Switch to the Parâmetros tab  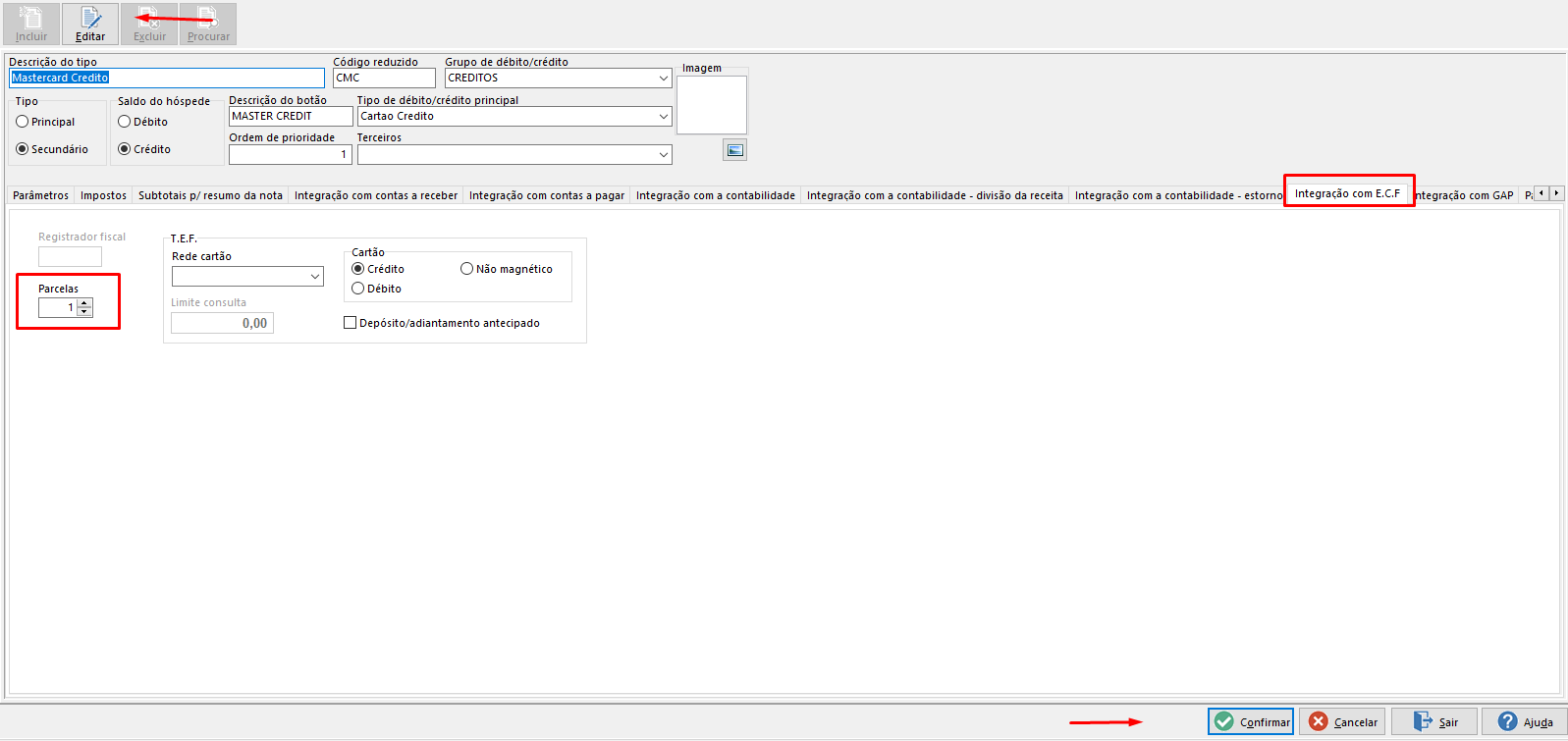point(41,195)
